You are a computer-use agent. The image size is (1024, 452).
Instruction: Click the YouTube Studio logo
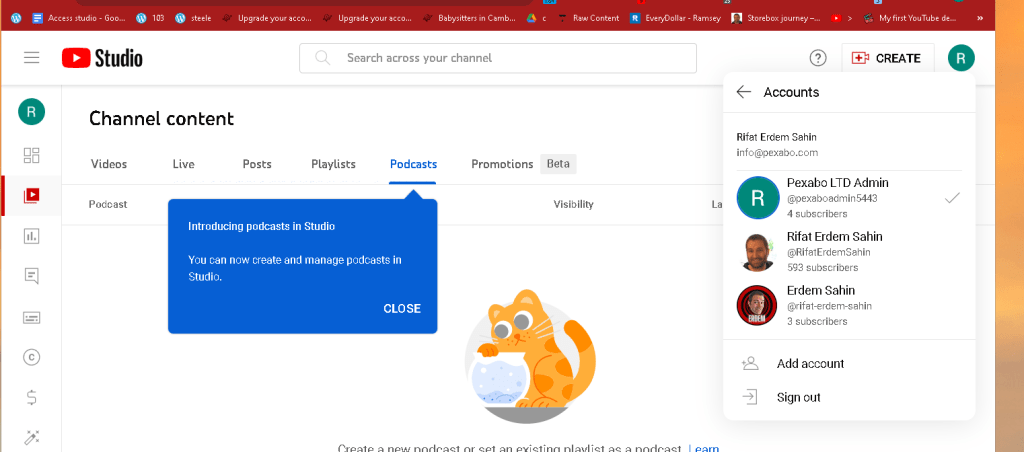pos(103,58)
